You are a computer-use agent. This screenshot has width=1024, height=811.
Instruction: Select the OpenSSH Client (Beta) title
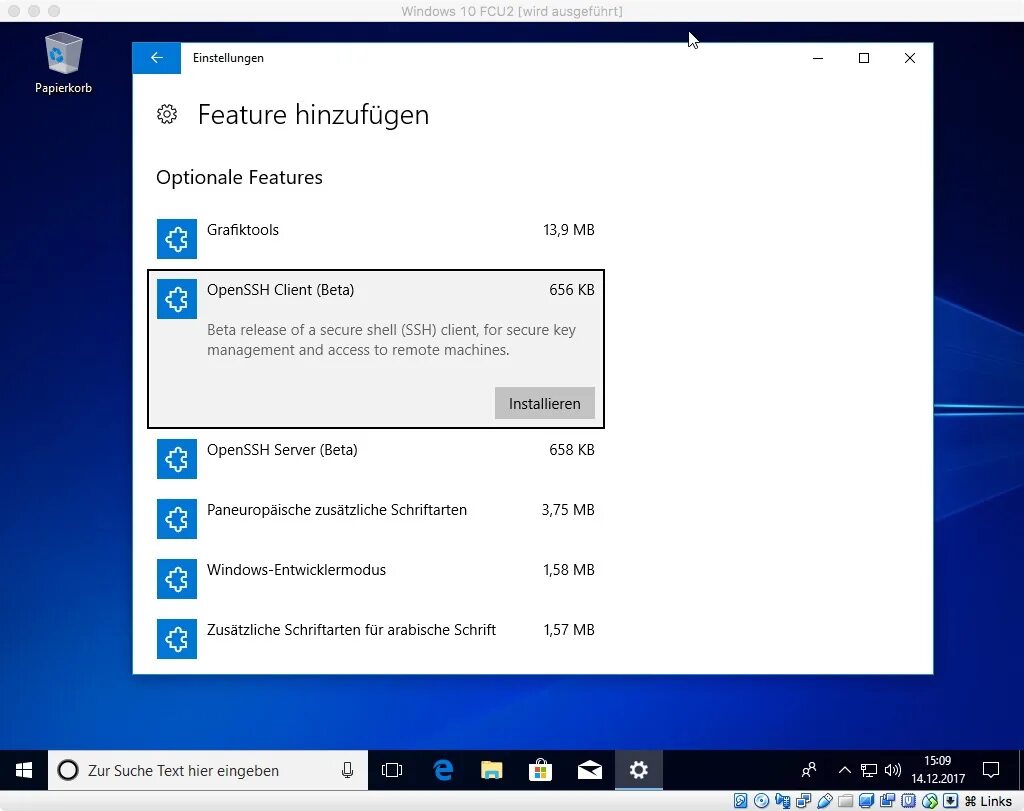coord(280,290)
